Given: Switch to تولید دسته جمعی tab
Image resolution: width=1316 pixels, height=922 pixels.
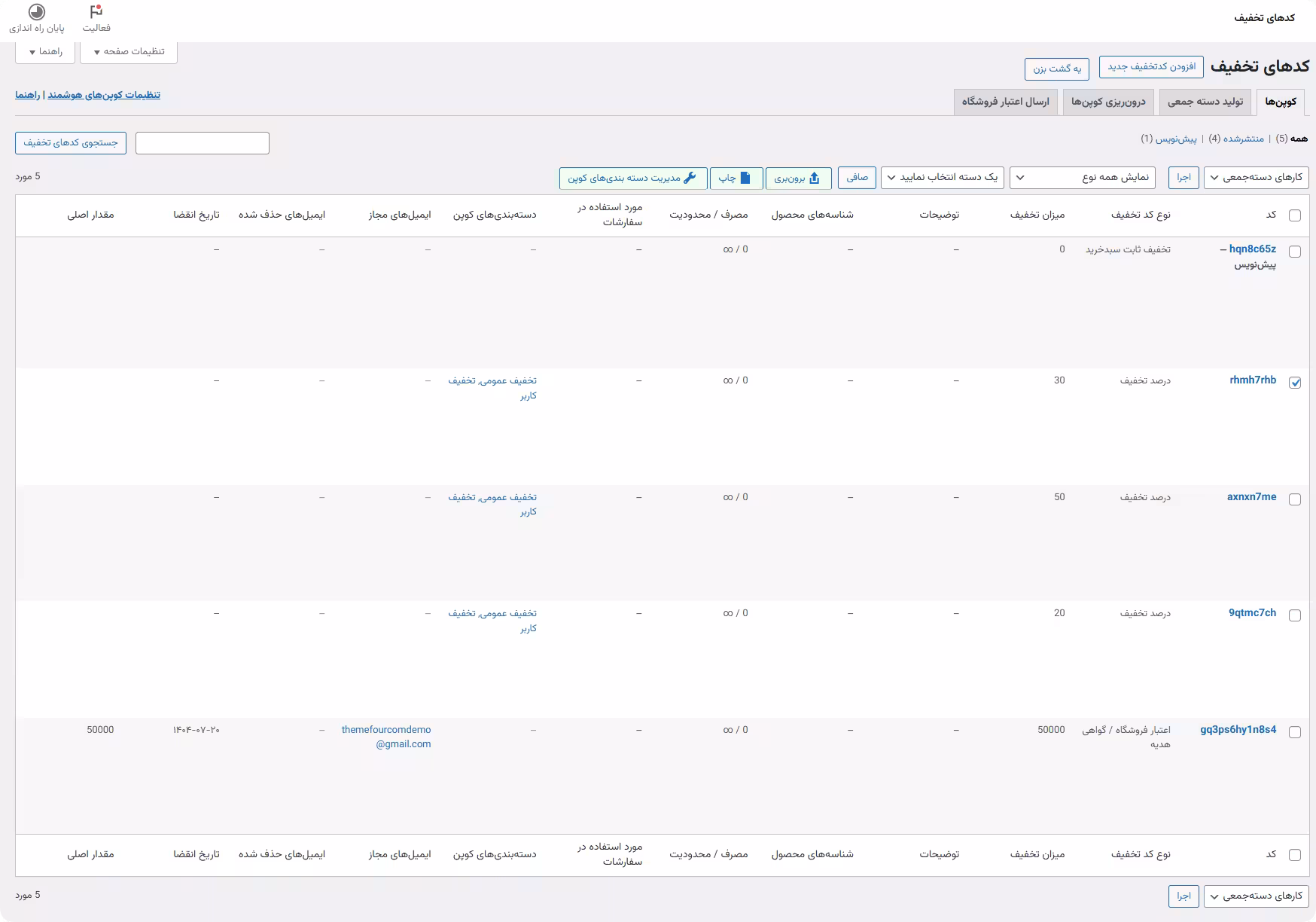Looking at the screenshot, I should tap(1205, 102).
